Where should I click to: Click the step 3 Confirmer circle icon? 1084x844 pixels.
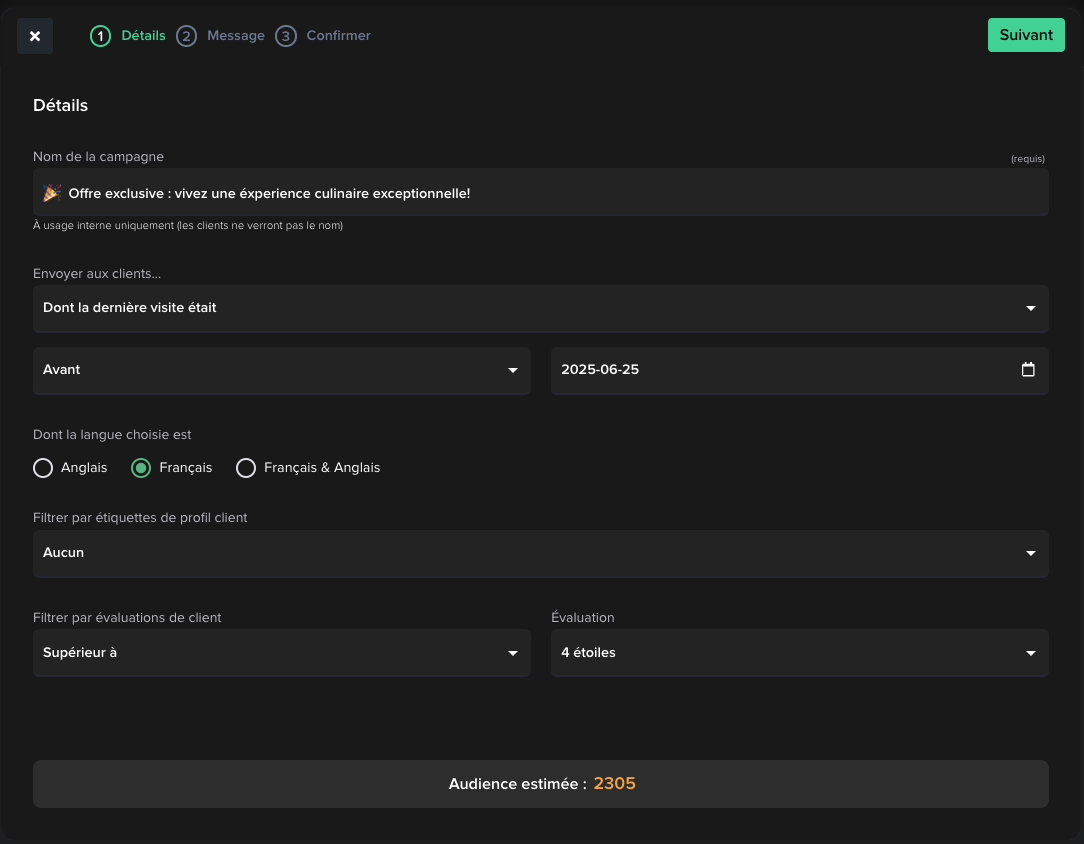286,35
